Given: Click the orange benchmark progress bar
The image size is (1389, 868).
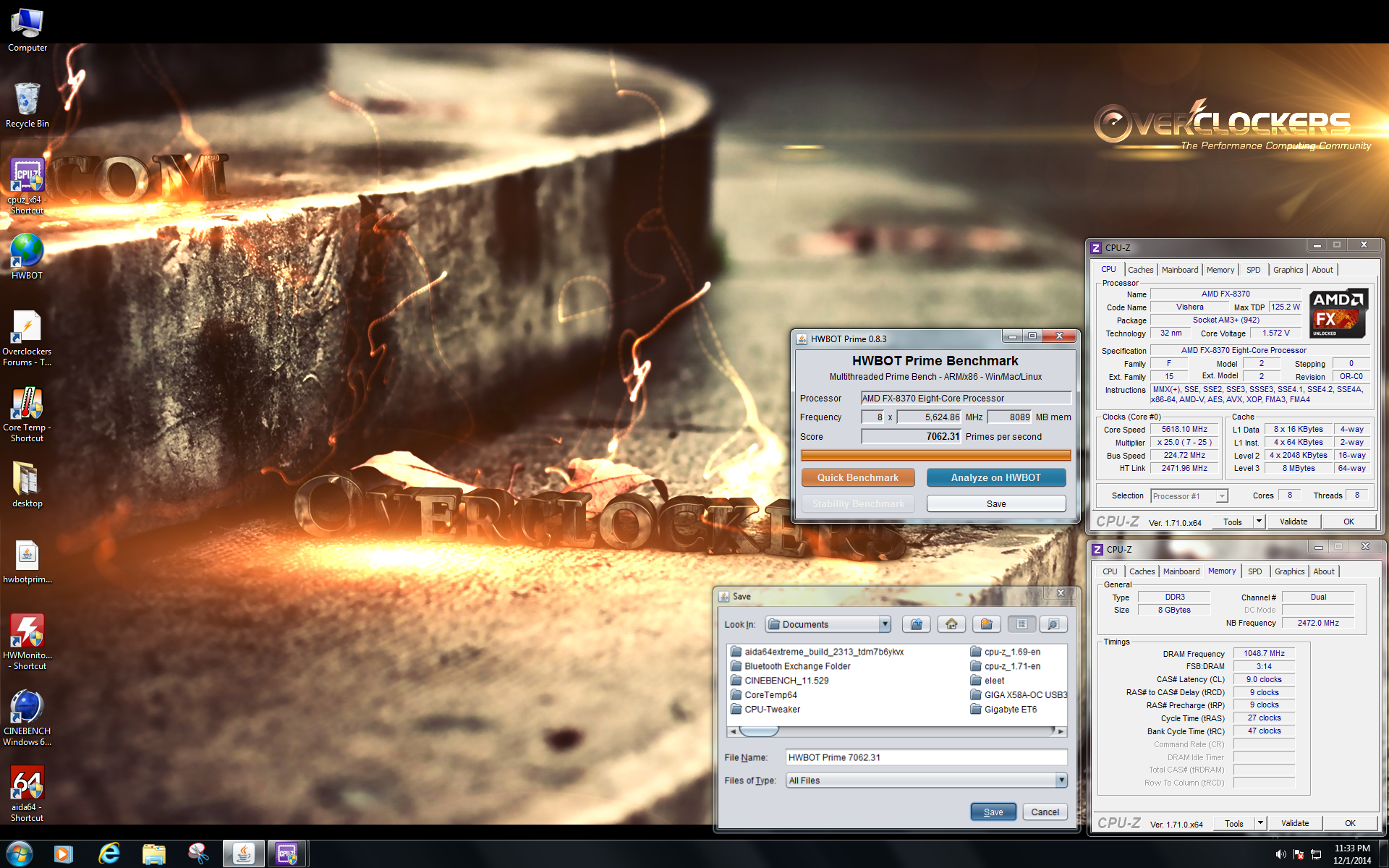Looking at the screenshot, I should [x=935, y=455].
